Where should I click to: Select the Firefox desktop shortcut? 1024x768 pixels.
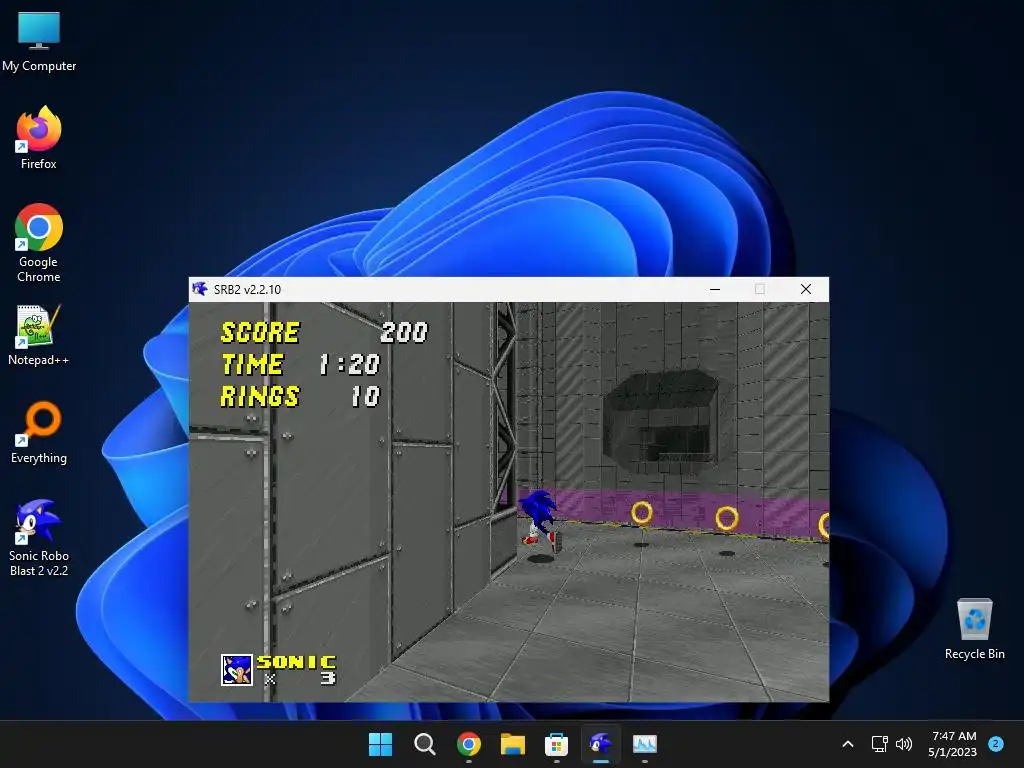[x=39, y=138]
